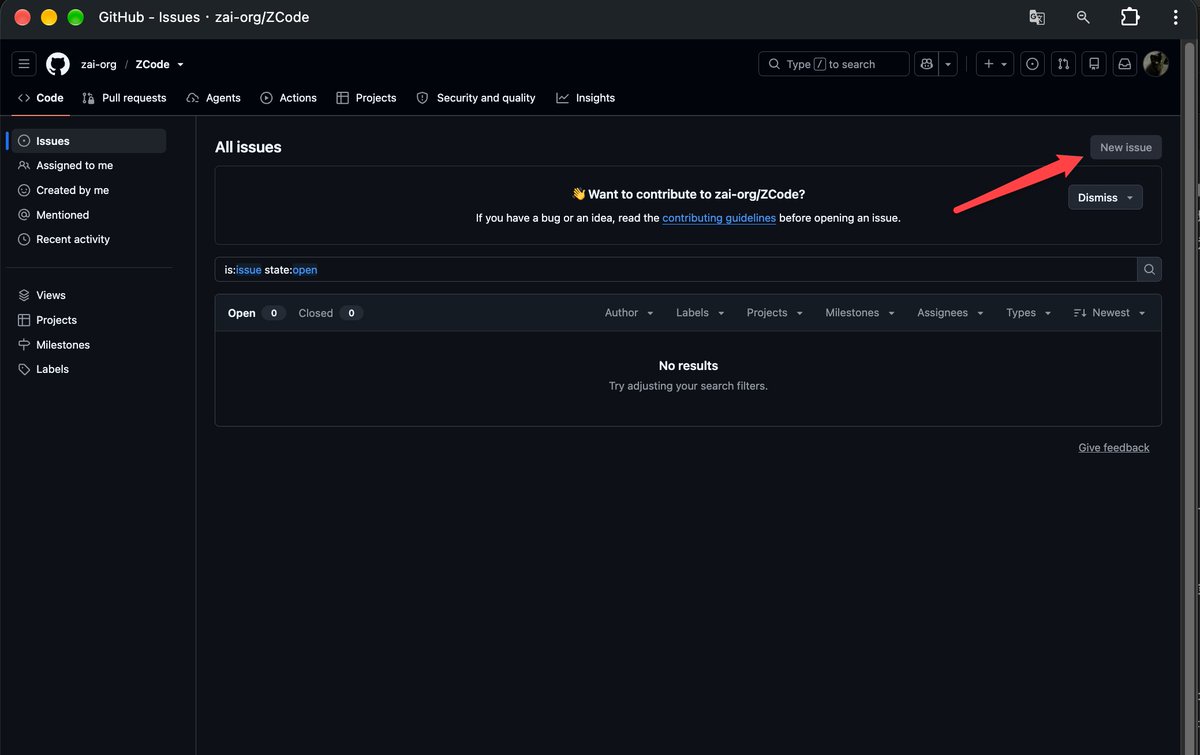Go to the GitHub homepage logo
The image size is (1200, 755).
click(58, 64)
